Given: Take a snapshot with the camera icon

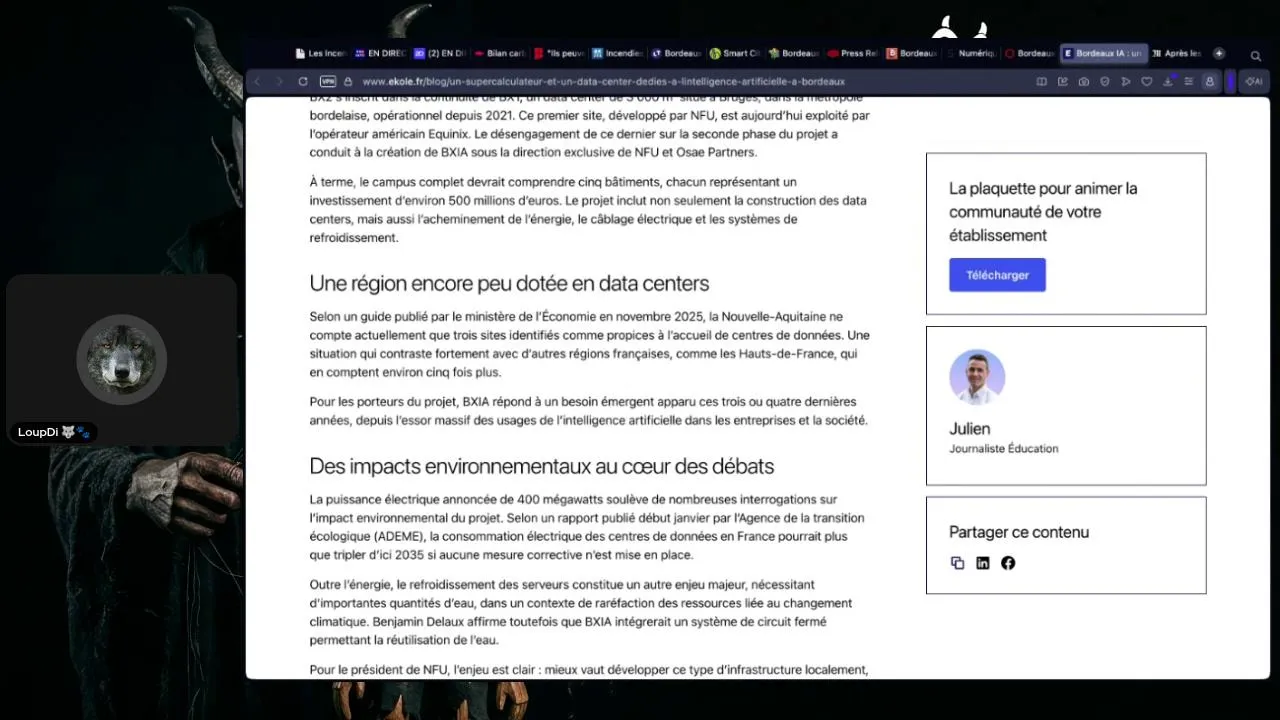Looking at the screenshot, I should (x=1084, y=82).
